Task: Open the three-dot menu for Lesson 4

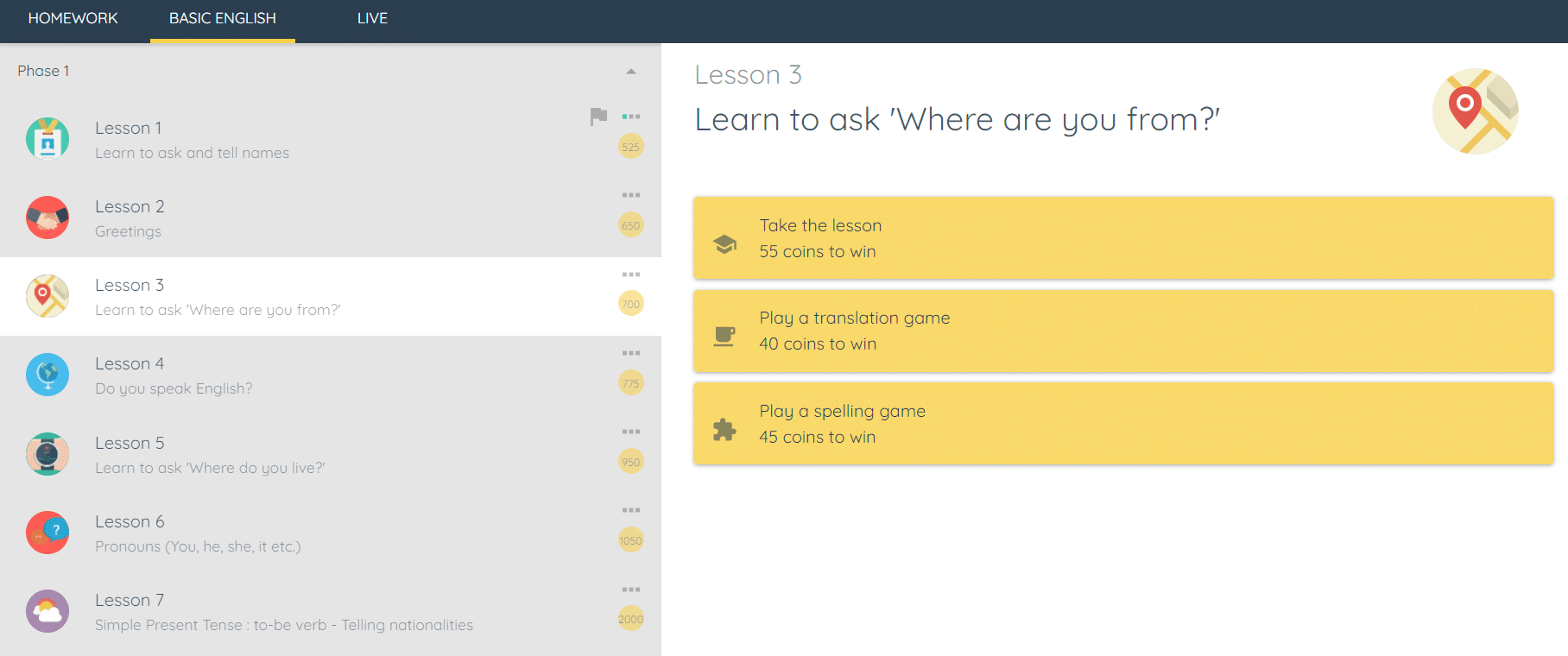Action: (631, 353)
